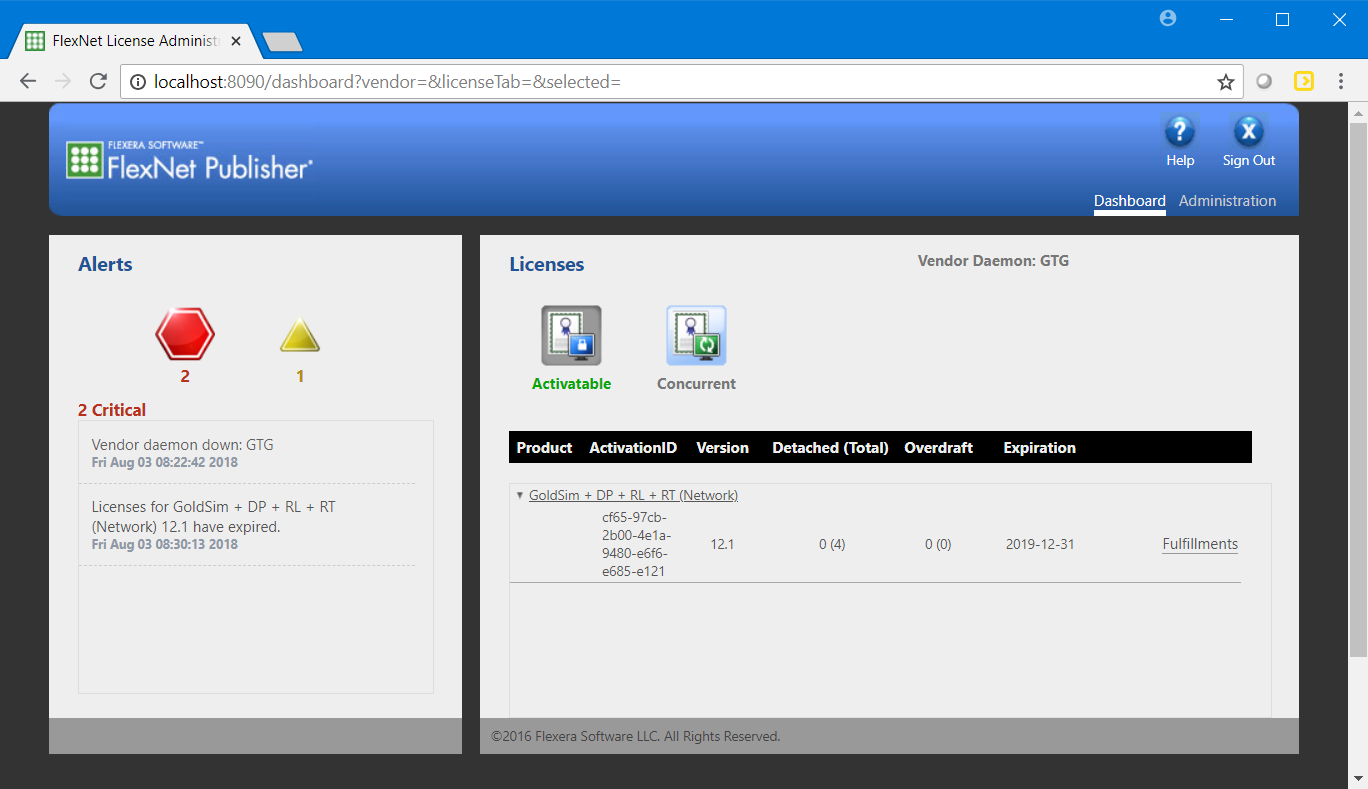Screen dimensions: 1368x789
Task: View site information icon in address bar
Action: (138, 82)
